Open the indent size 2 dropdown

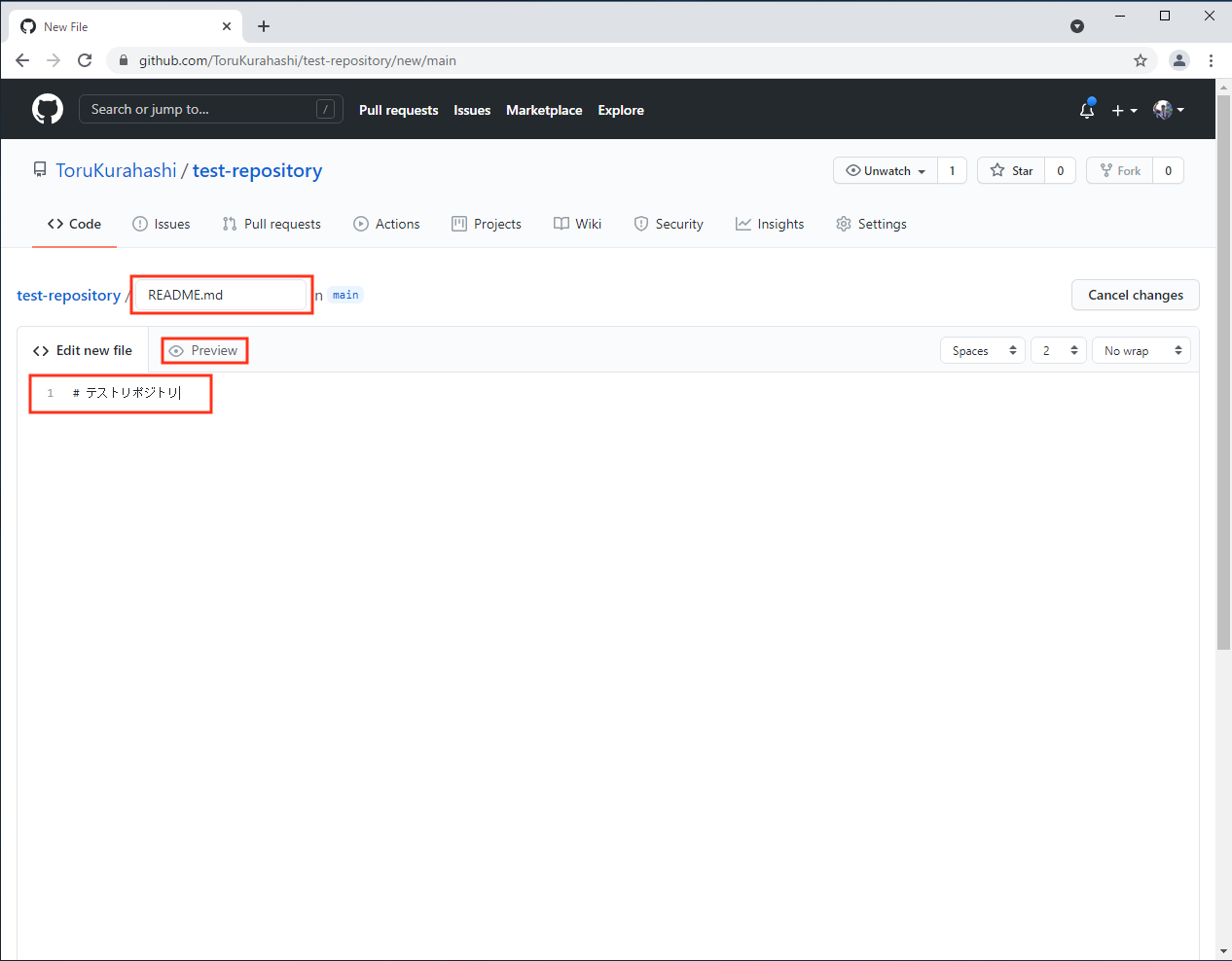pos(1059,350)
